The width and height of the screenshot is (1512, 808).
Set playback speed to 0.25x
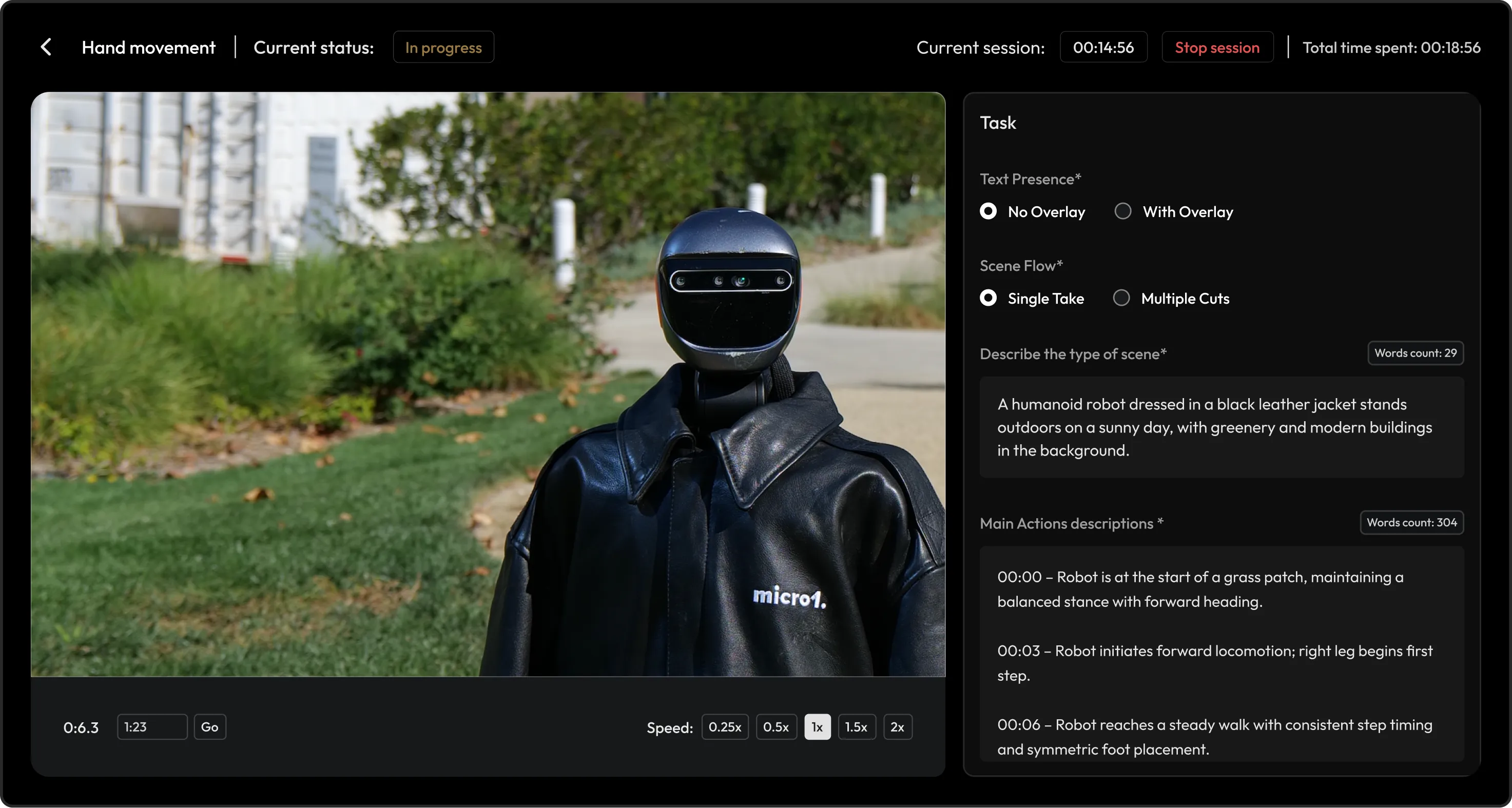tap(725, 726)
